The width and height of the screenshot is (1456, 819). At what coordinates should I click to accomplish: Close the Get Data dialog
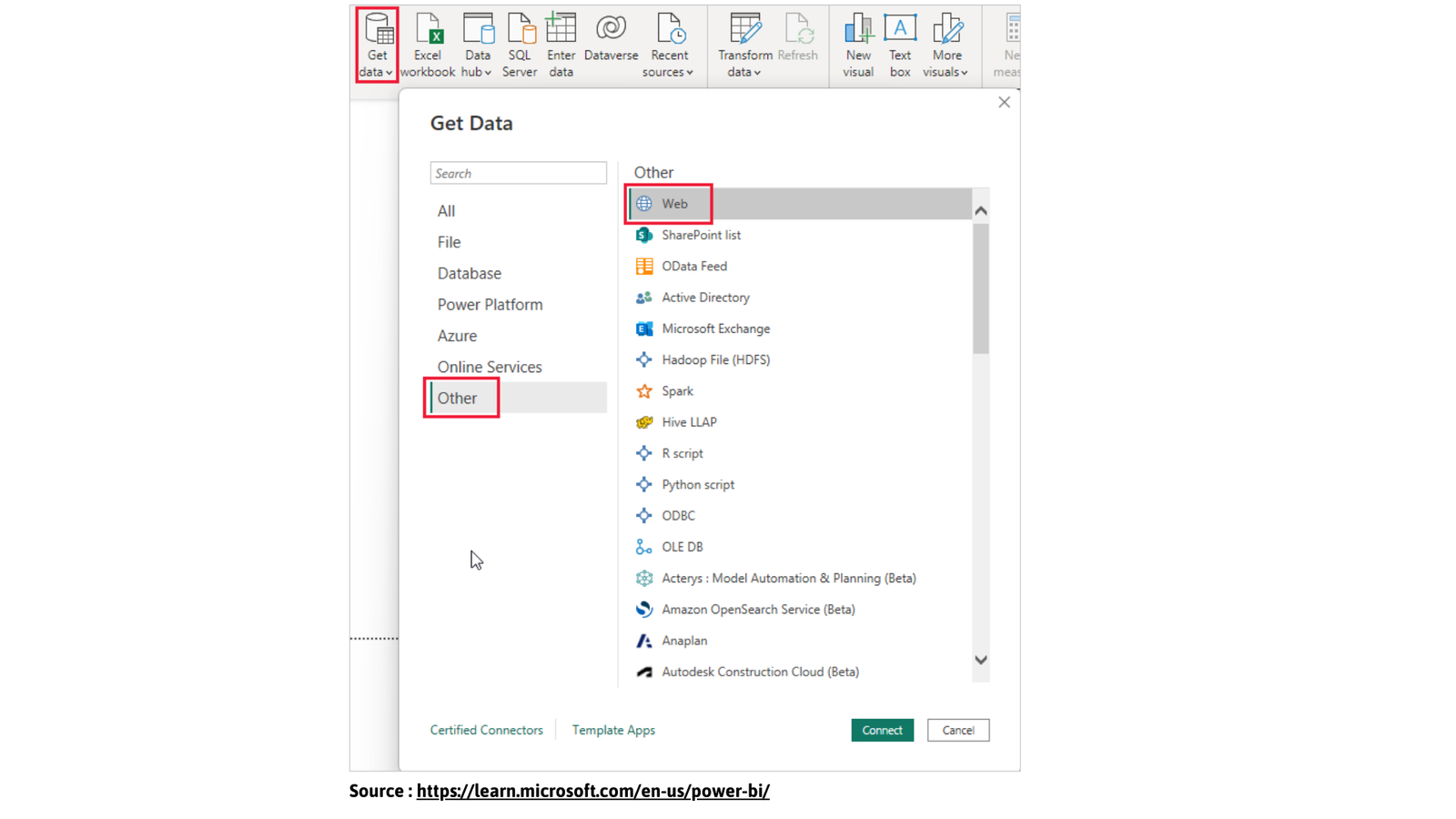[x=1004, y=102]
